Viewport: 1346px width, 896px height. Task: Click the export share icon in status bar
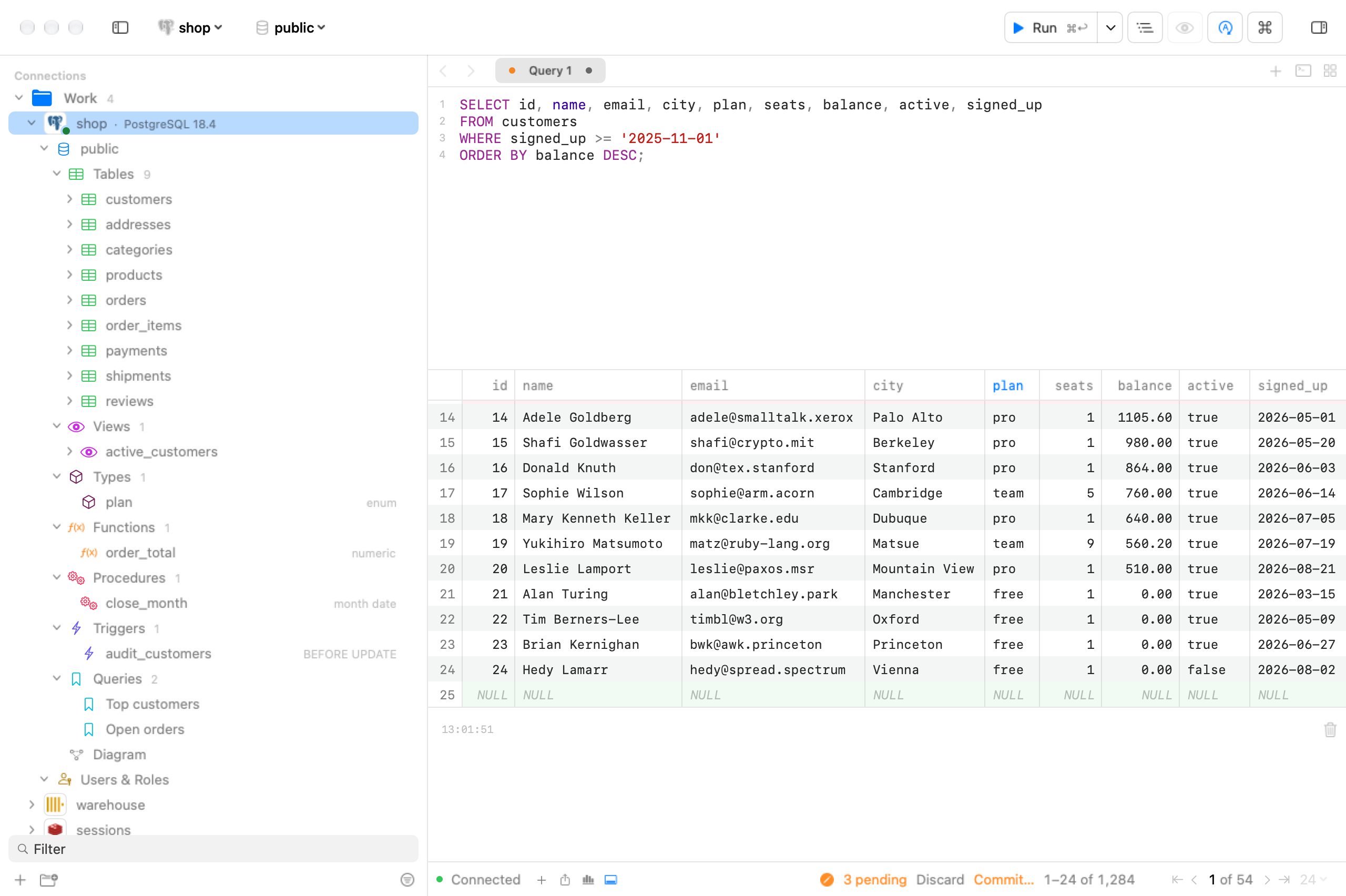[565, 879]
